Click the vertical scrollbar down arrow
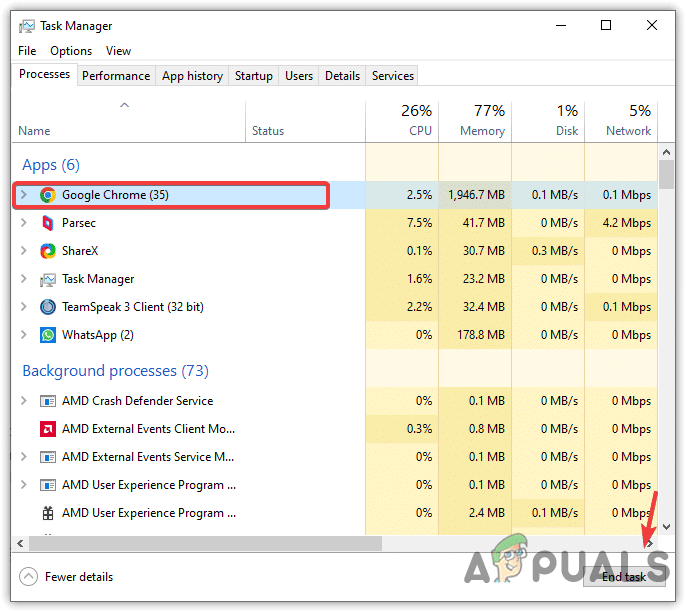The width and height of the screenshot is (686, 612). 666,527
